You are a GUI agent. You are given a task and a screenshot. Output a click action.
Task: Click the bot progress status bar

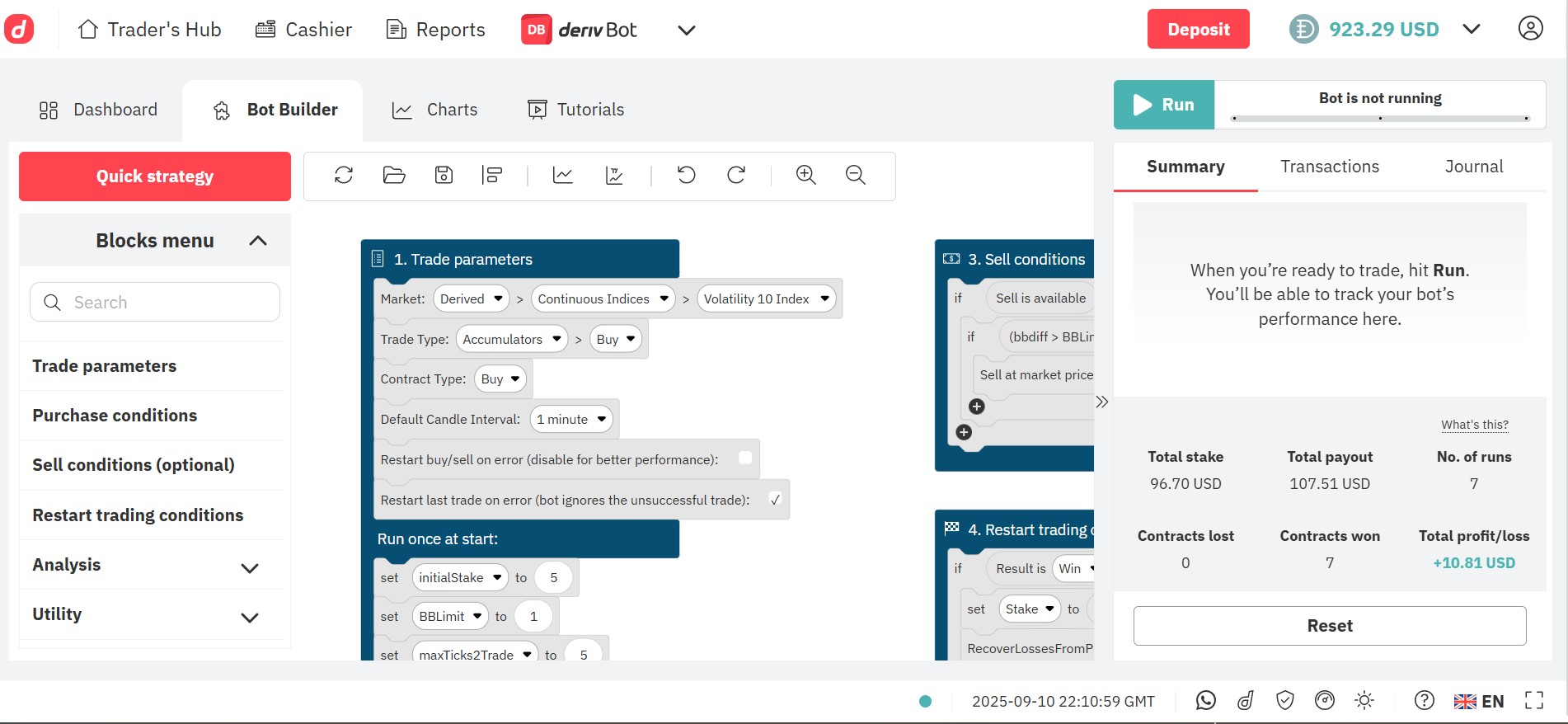point(1380,119)
